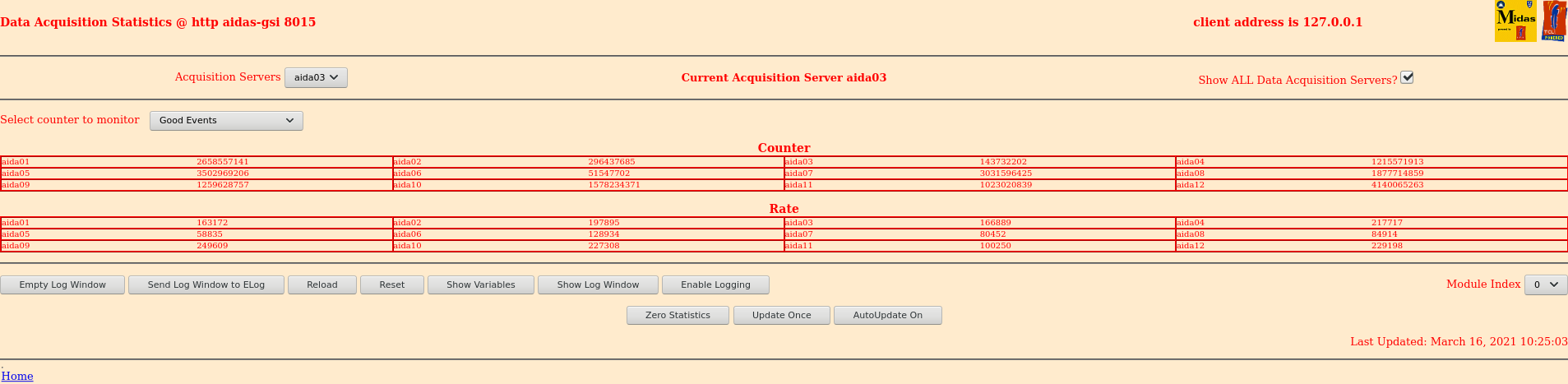Image resolution: width=1568 pixels, height=384 pixels.
Task: Select Counter value 1259628757 for aida09
Action: click(x=223, y=185)
